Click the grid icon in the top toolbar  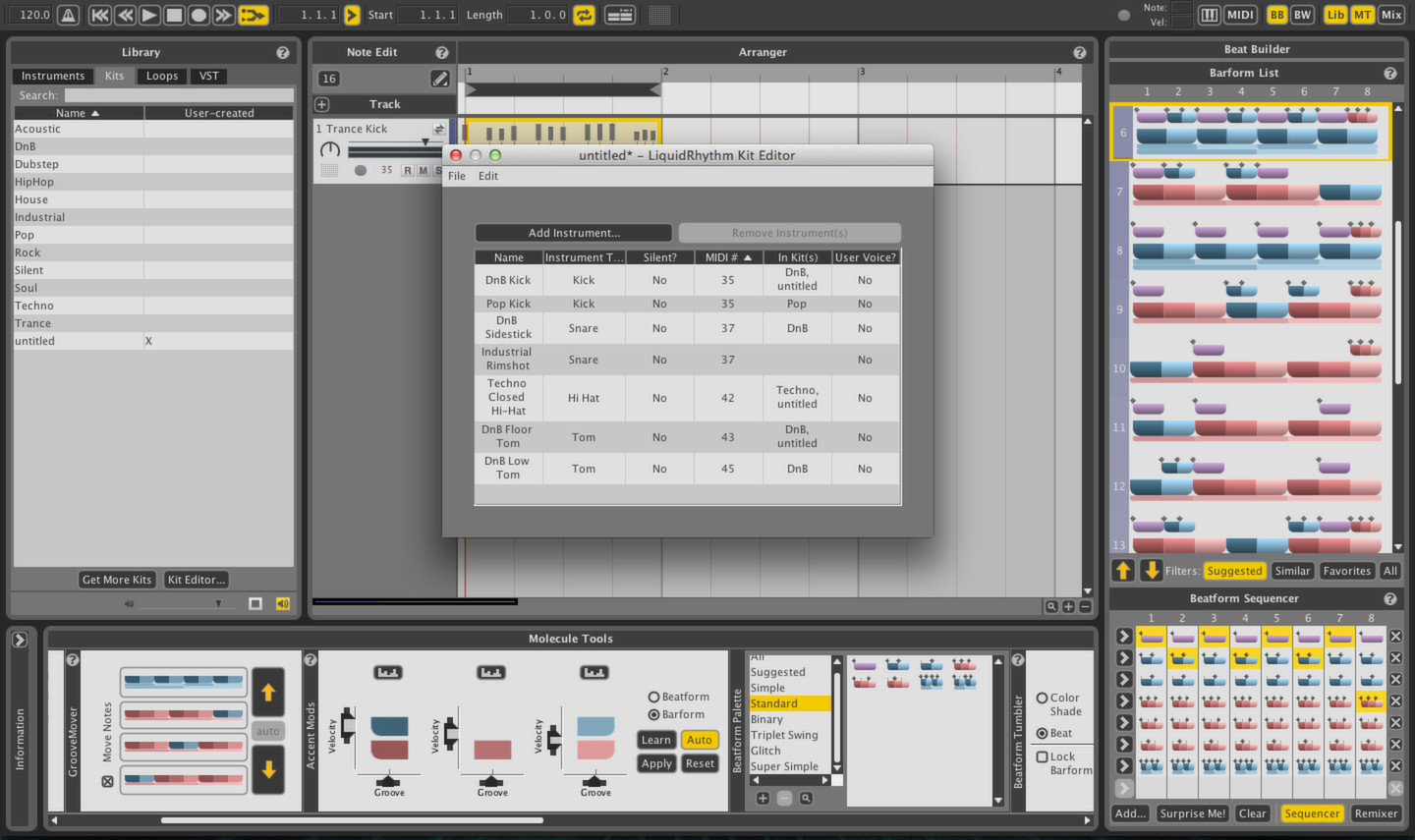coord(657,15)
